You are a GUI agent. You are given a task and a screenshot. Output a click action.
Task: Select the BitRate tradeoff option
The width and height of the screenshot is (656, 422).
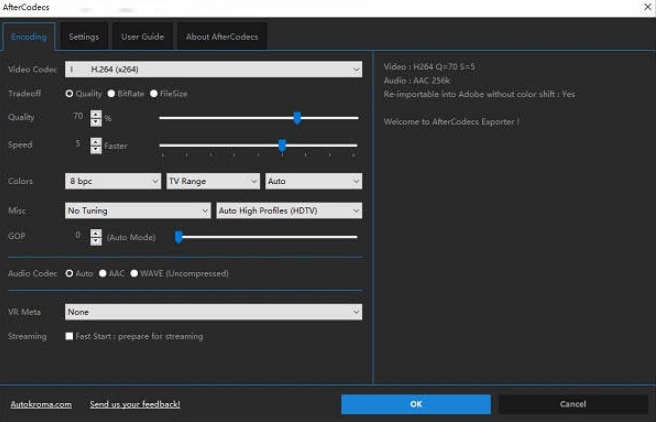(111, 93)
